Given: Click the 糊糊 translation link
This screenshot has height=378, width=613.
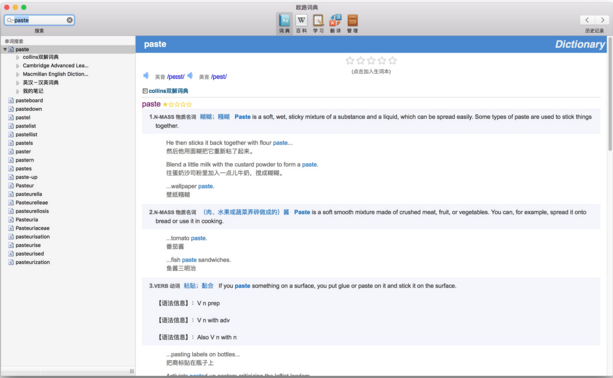Looking at the screenshot, I should coord(206,117).
